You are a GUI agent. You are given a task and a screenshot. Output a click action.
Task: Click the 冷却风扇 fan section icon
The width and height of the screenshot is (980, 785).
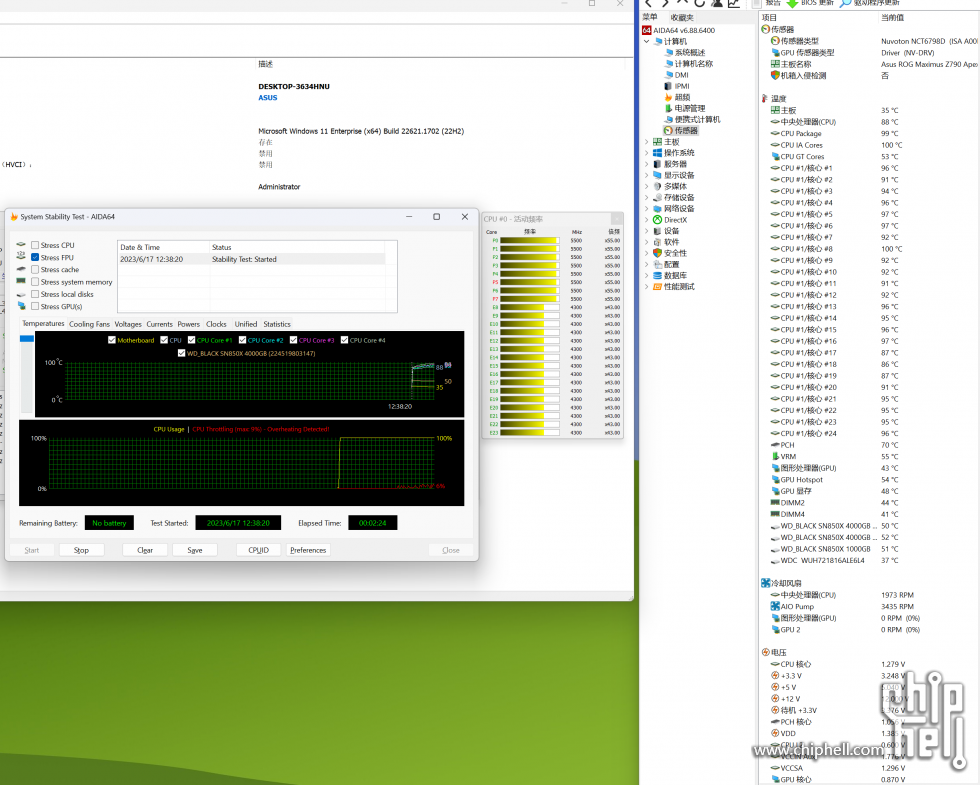tap(766, 583)
